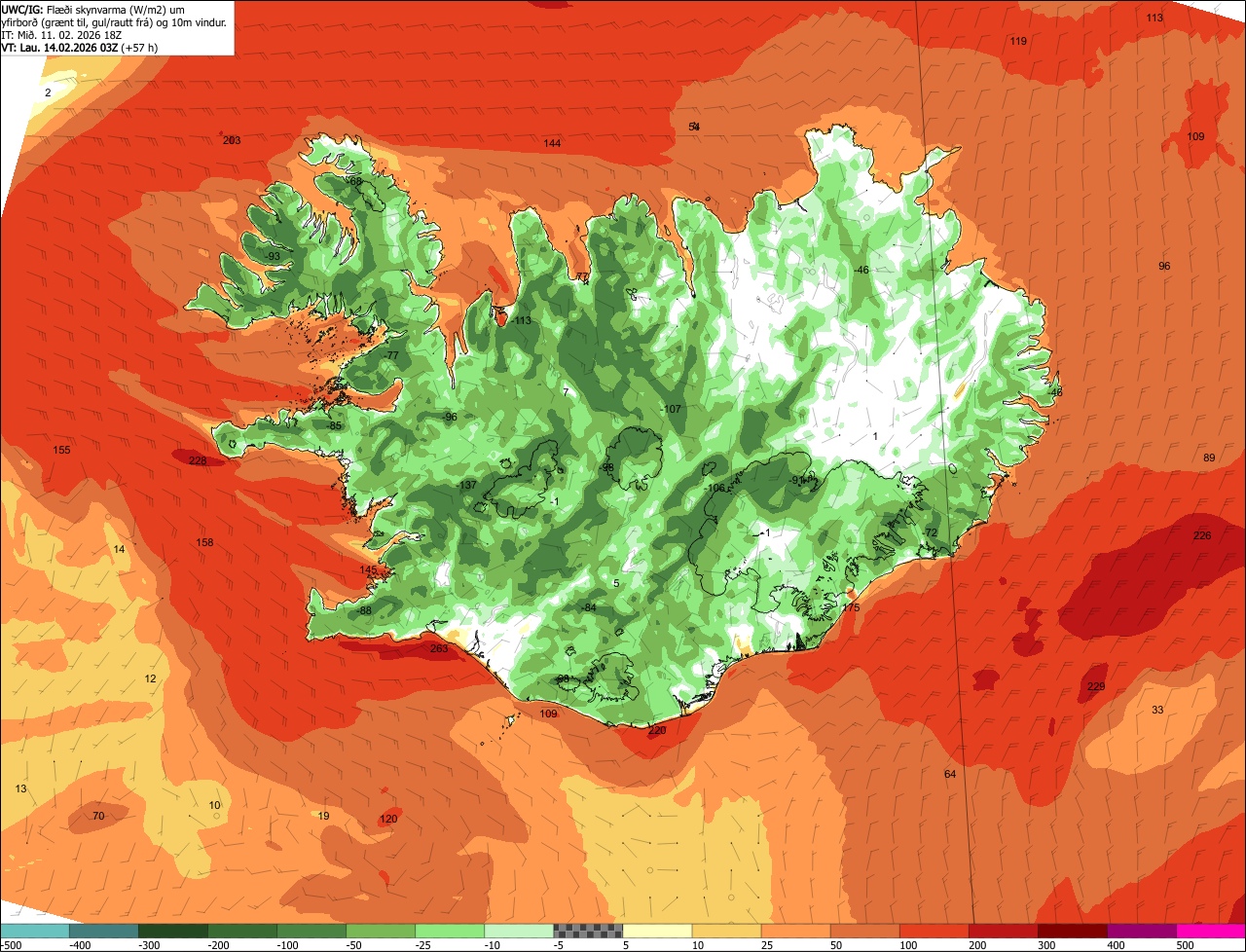This screenshot has height=952, width=1246.
Task: Select the '33' value at the right edge
Action: [1157, 711]
